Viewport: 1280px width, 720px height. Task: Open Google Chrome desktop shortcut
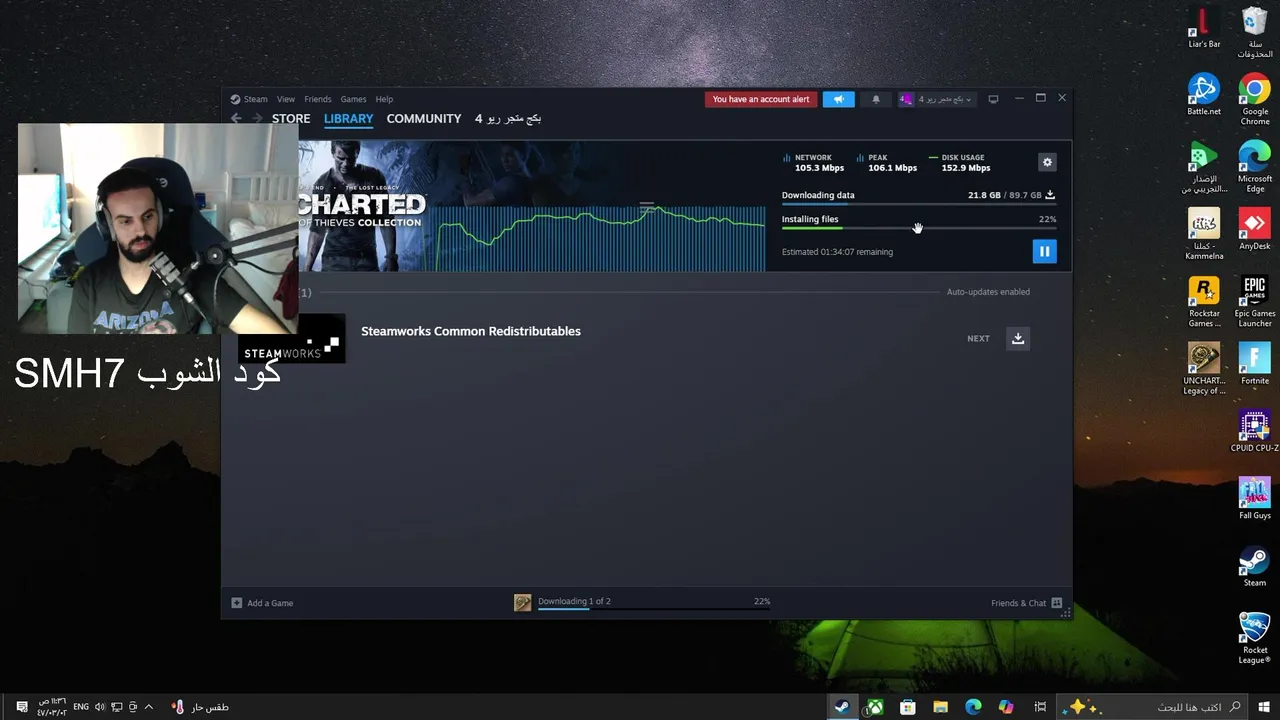click(x=1255, y=99)
